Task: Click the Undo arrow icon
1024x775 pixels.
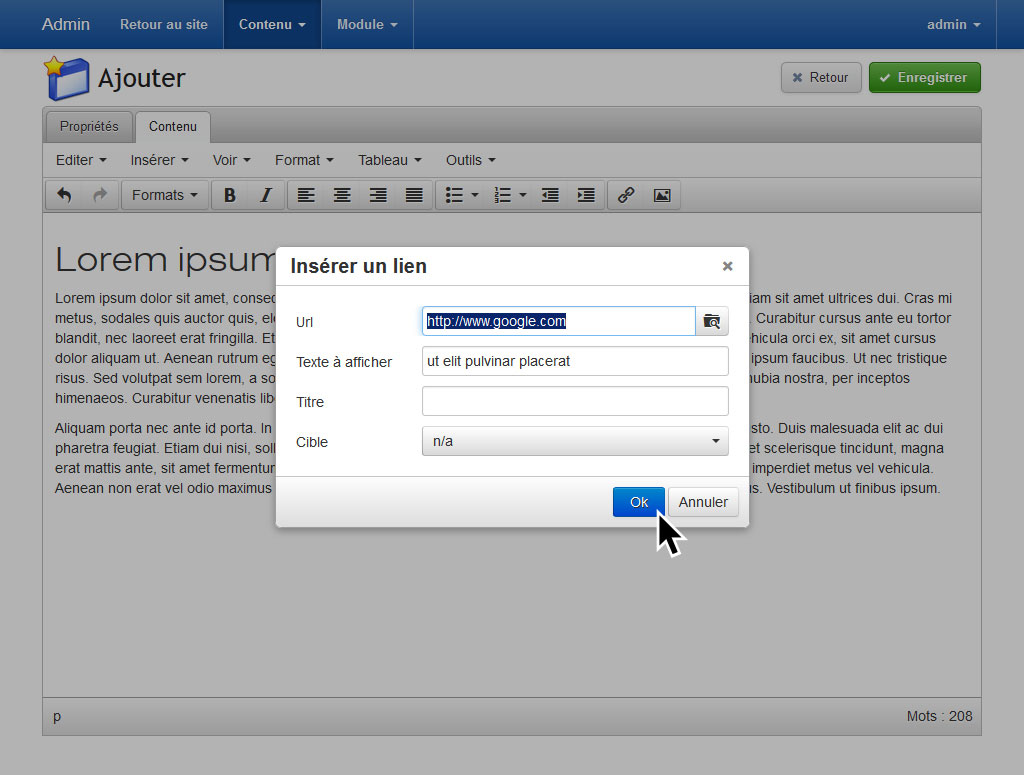Action: (64, 195)
